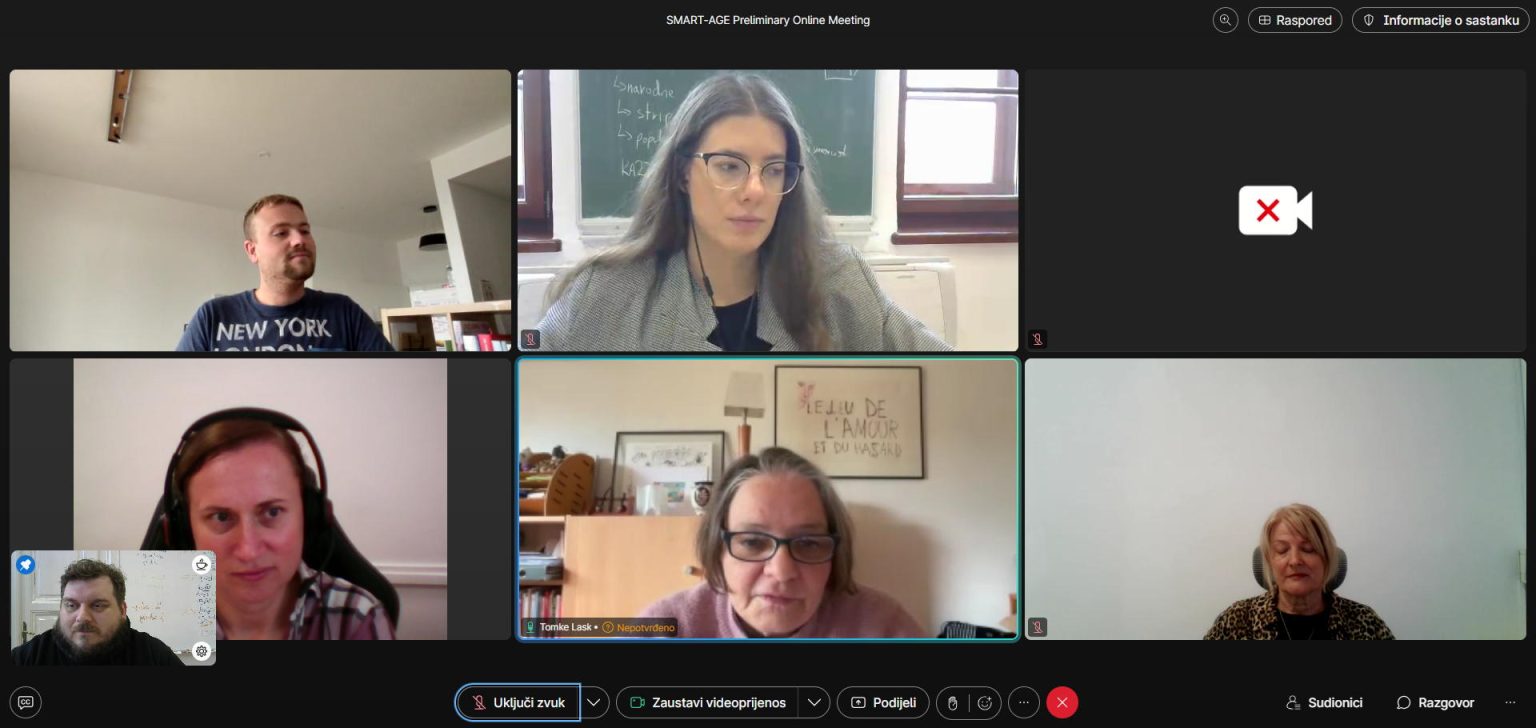Toggle closed captions with the CC button
The width and height of the screenshot is (1536, 728).
coord(26,702)
